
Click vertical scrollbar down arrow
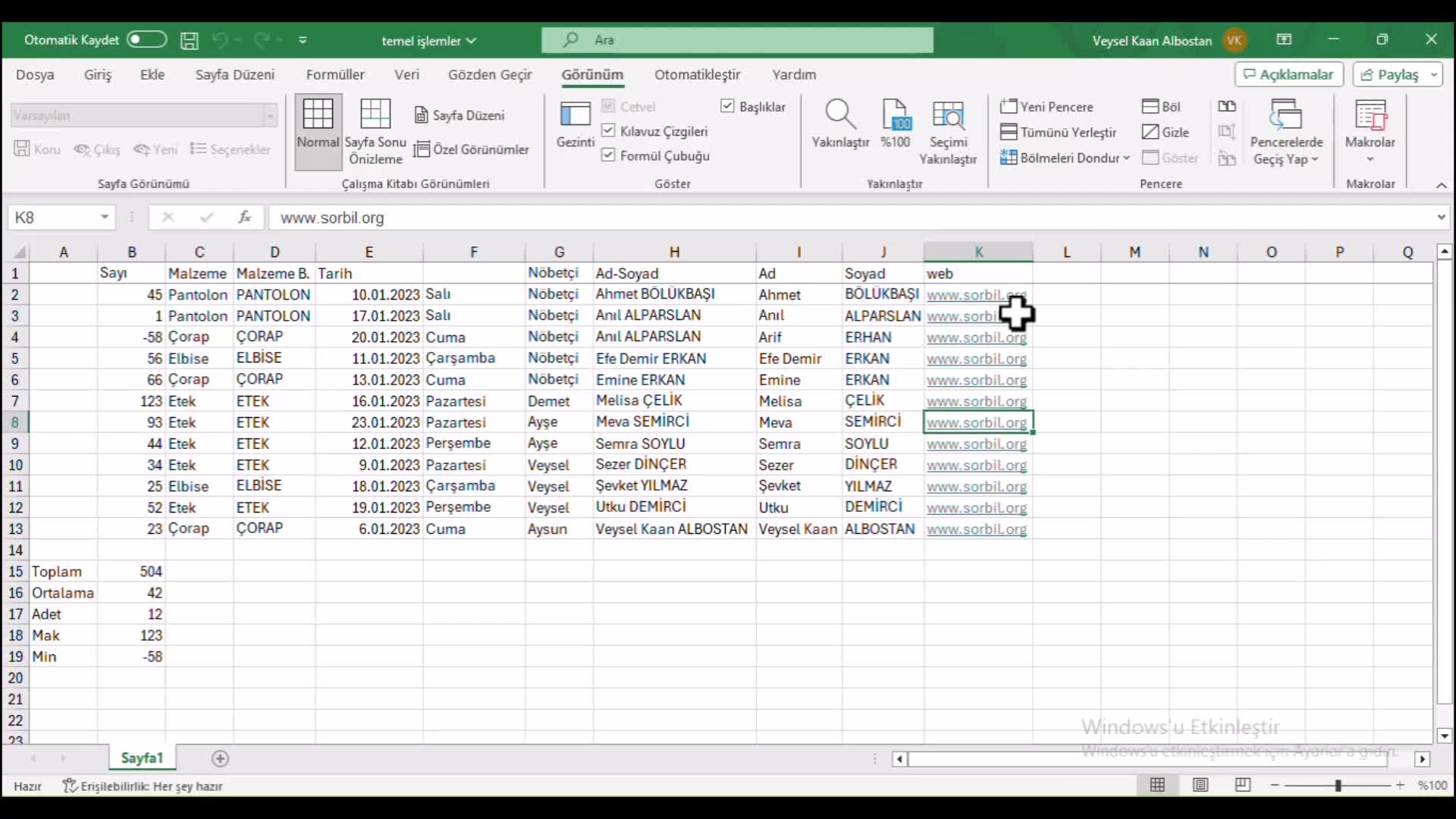[1444, 736]
